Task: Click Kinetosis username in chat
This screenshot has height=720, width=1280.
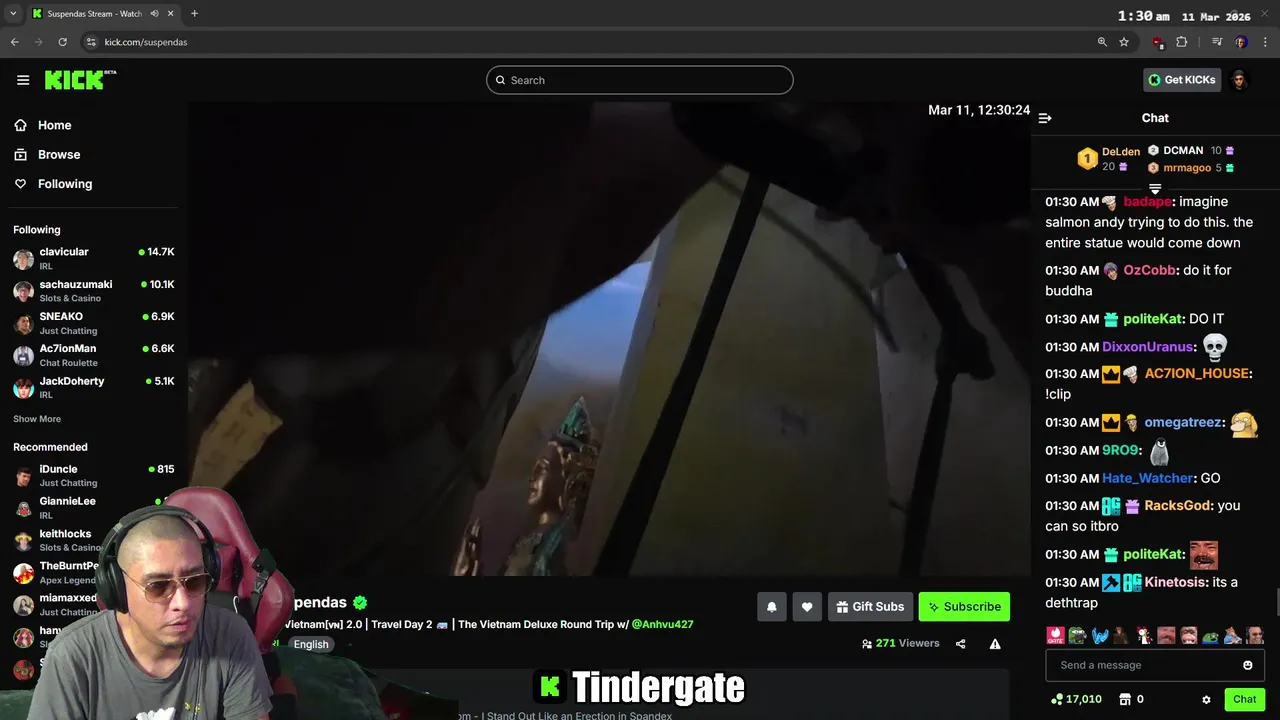Action: click(1175, 582)
